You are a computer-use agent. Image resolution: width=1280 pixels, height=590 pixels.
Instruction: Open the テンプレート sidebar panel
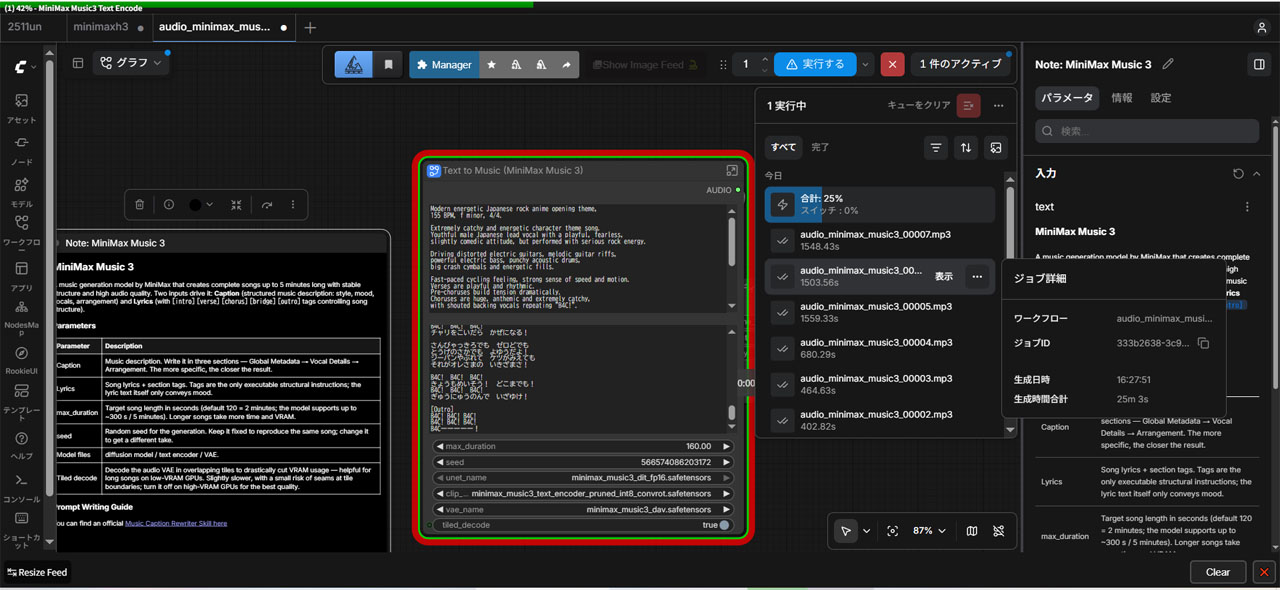coord(21,402)
